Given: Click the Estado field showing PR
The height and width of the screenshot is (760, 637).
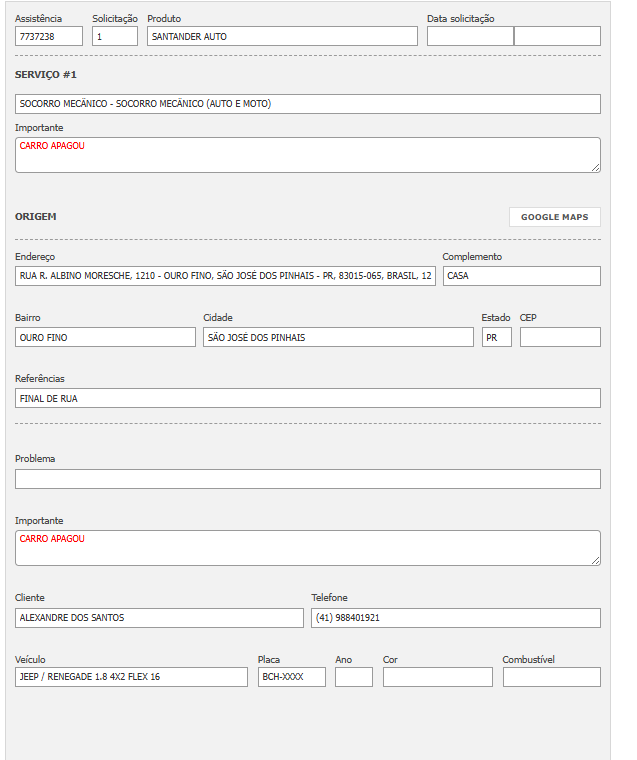Looking at the screenshot, I should (x=496, y=337).
